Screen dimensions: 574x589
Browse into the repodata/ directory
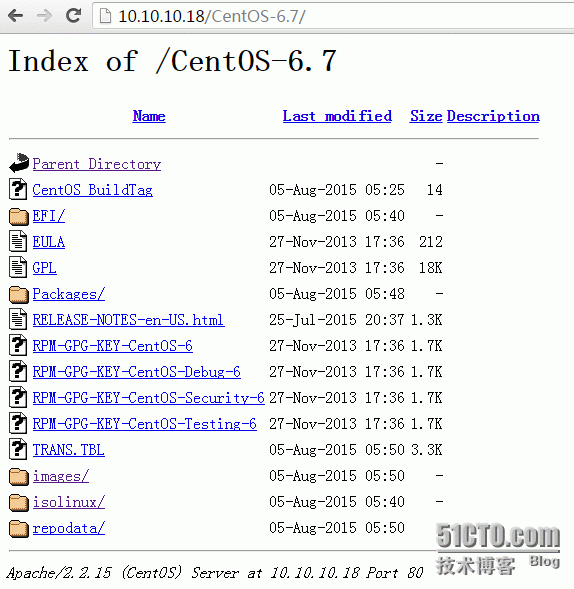69,528
